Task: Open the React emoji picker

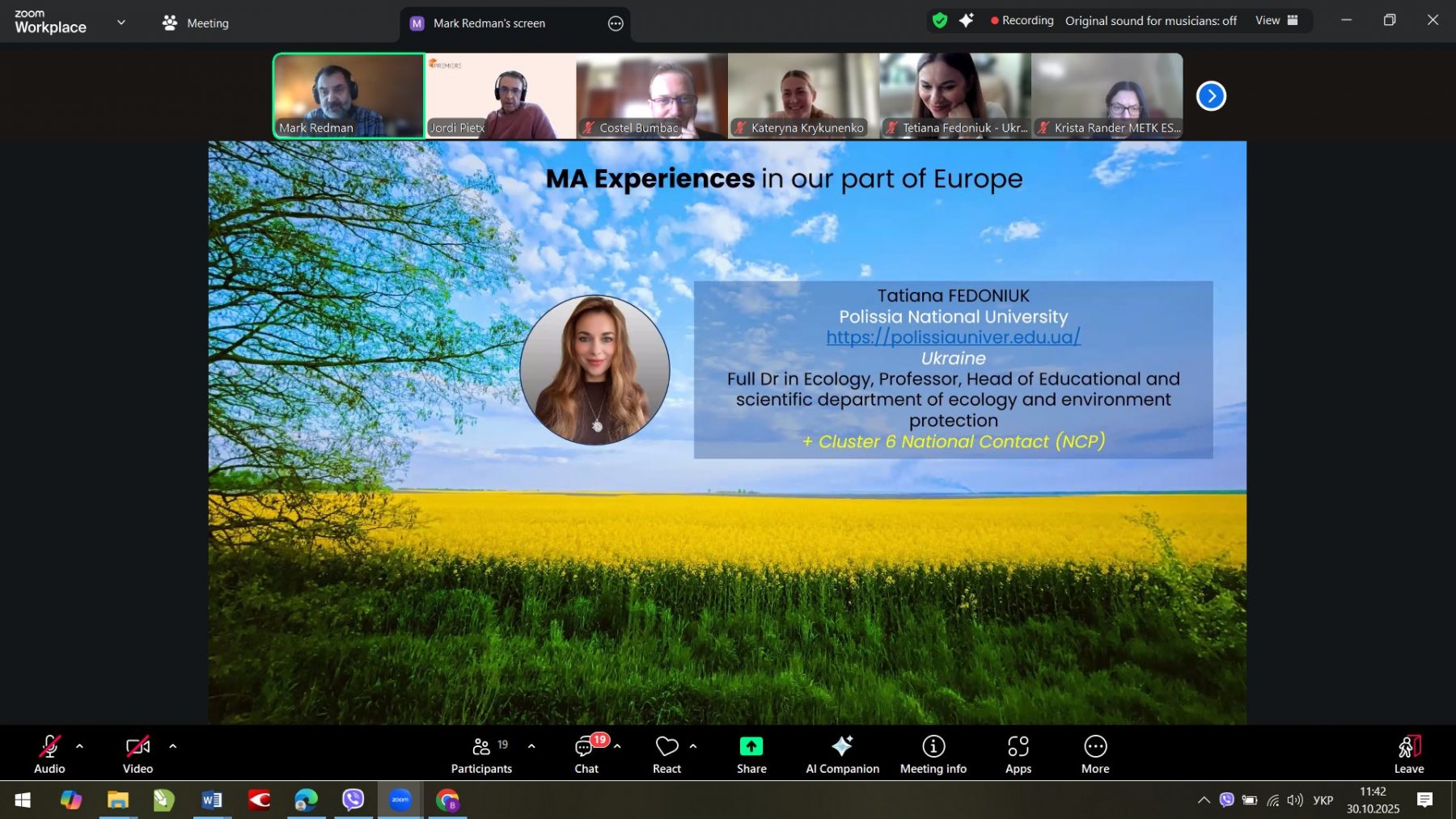Action: click(667, 753)
